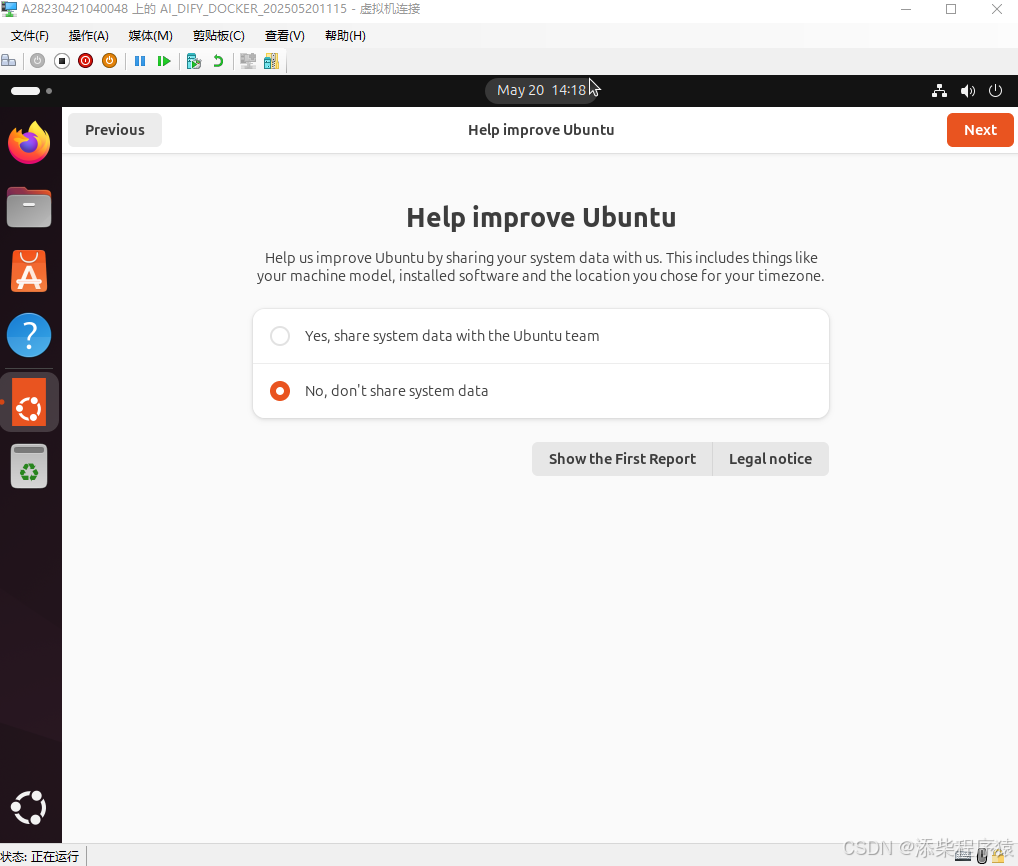Image resolution: width=1018 pixels, height=866 pixels.
Task: Click the greyed-out Start VM power icon
Action: pos(38,61)
